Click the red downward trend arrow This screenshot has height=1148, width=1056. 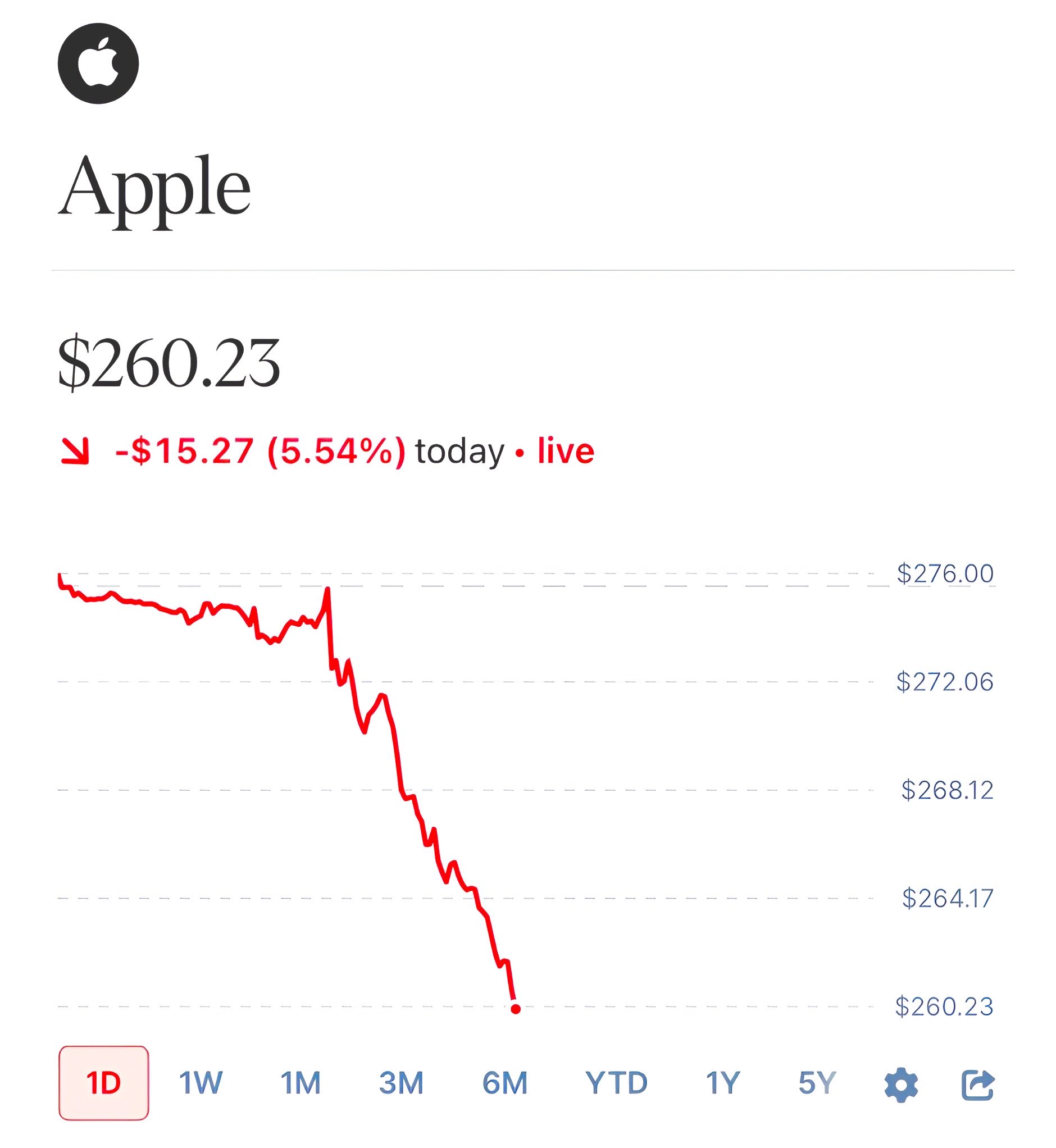(75, 451)
